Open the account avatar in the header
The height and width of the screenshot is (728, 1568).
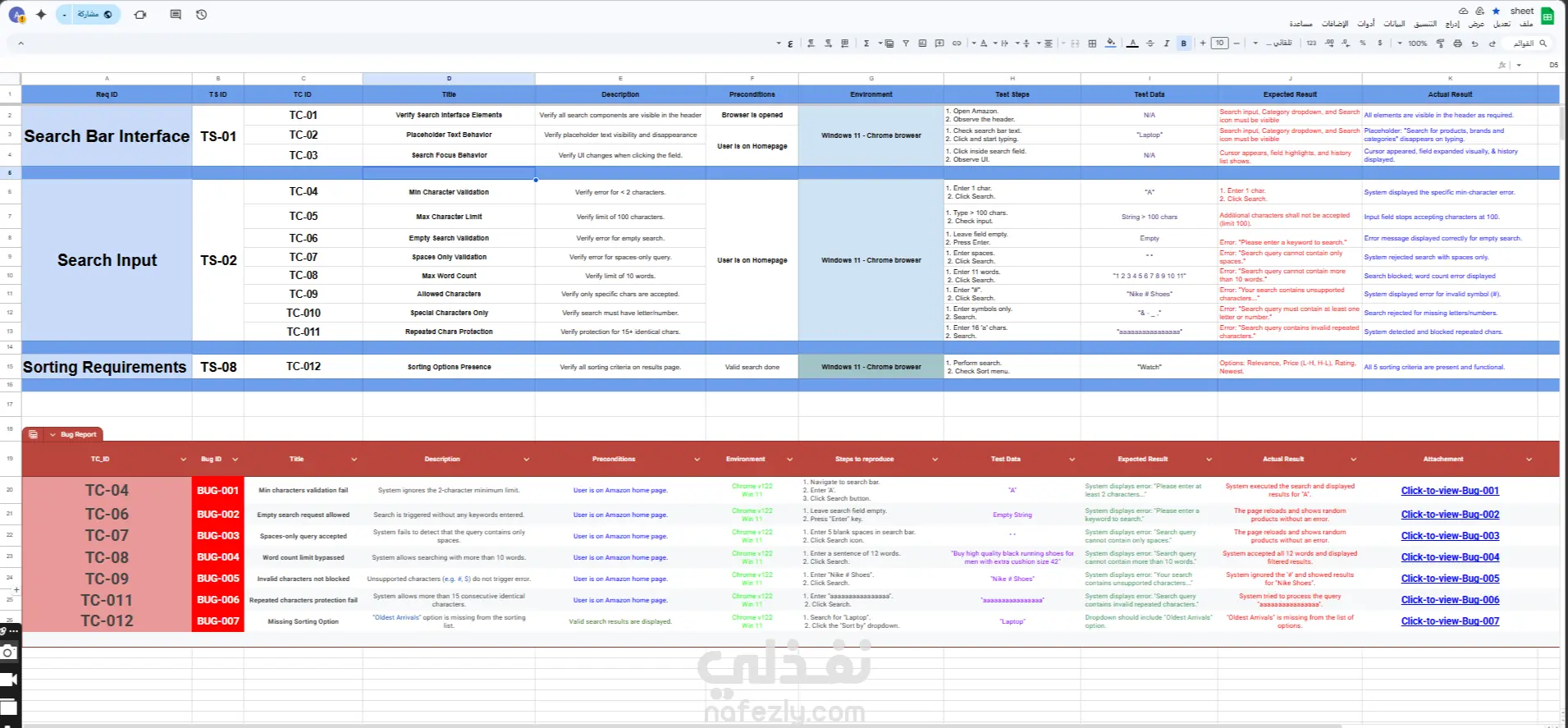point(16,15)
